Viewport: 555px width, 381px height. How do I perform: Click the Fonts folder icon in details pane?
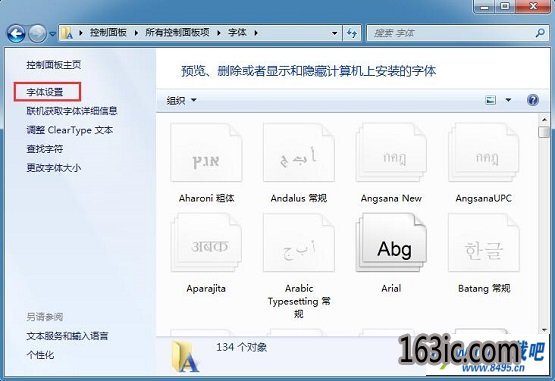tap(185, 356)
